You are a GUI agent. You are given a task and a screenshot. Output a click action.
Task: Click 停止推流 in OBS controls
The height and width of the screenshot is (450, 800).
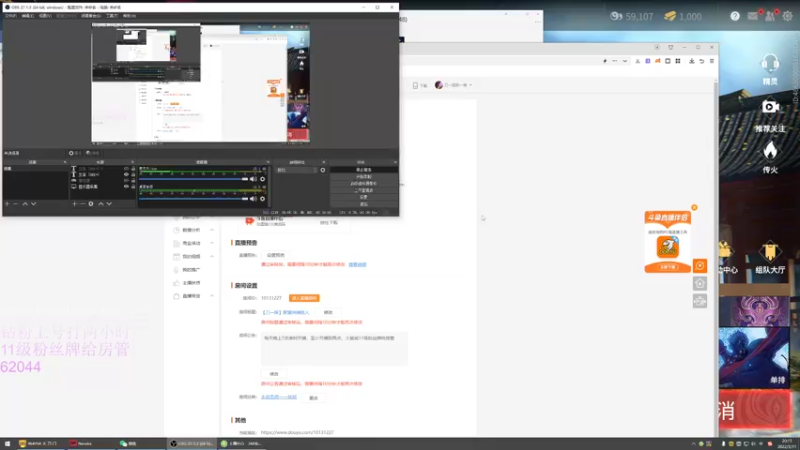[x=364, y=170]
